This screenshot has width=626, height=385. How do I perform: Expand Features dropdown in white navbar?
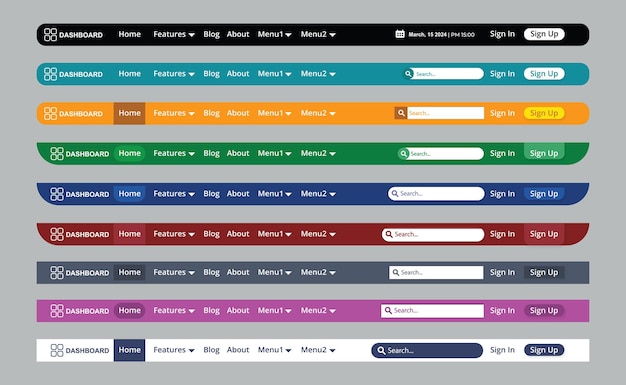(x=174, y=350)
